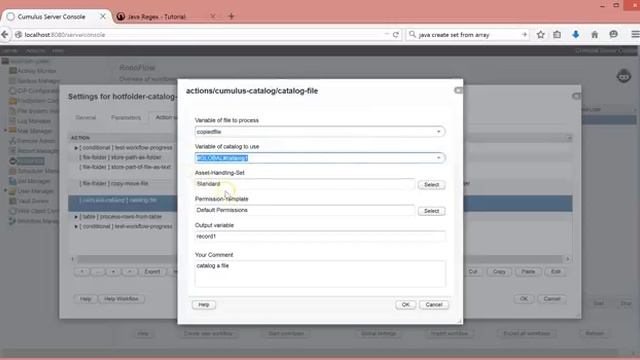640x360 pixels.
Task: Click the bookmark star icon
Action: tap(541, 35)
